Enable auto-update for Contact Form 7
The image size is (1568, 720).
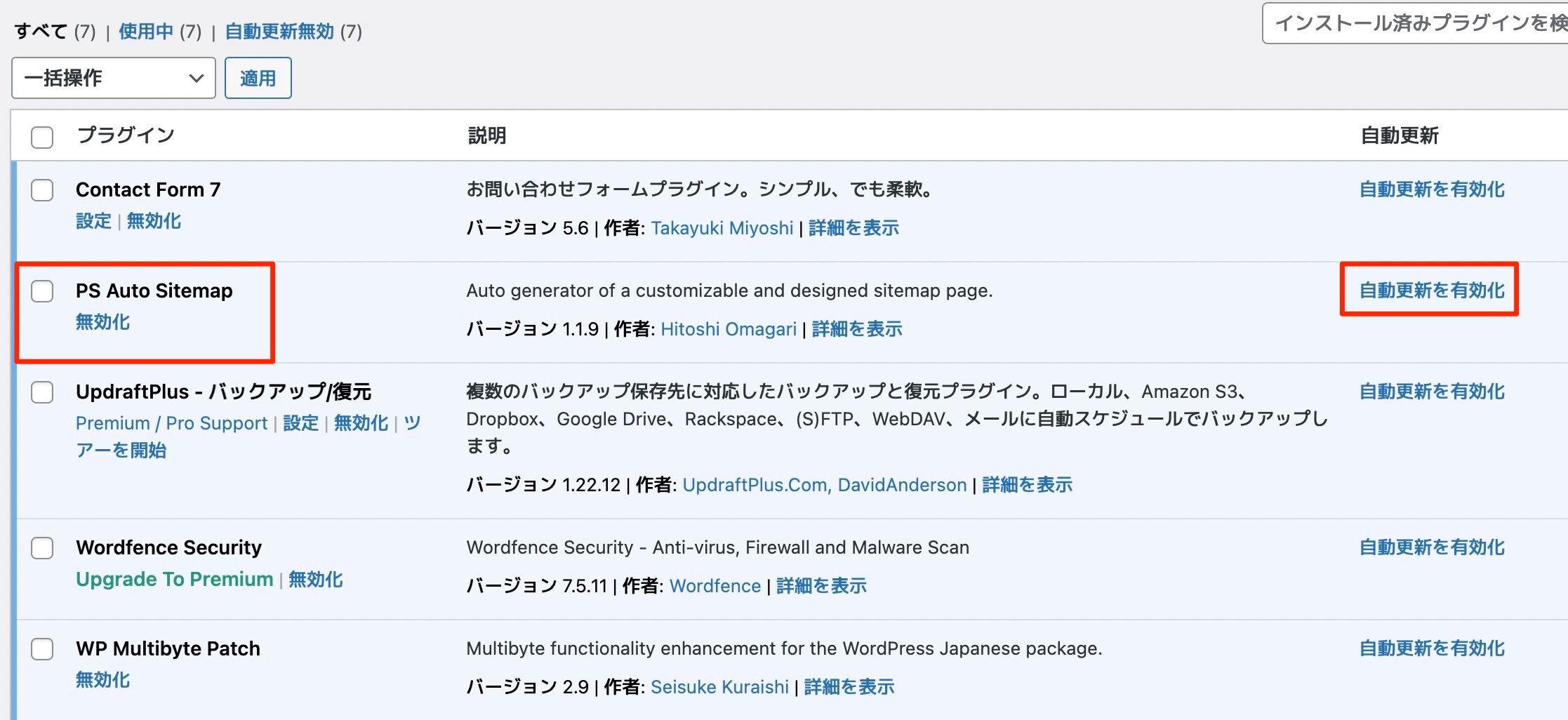[1432, 189]
